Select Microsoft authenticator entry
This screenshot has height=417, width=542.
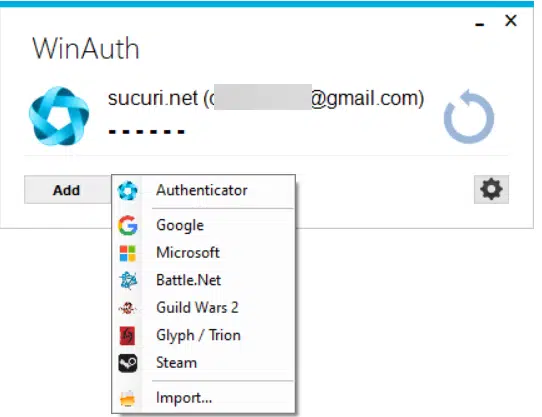(204, 253)
